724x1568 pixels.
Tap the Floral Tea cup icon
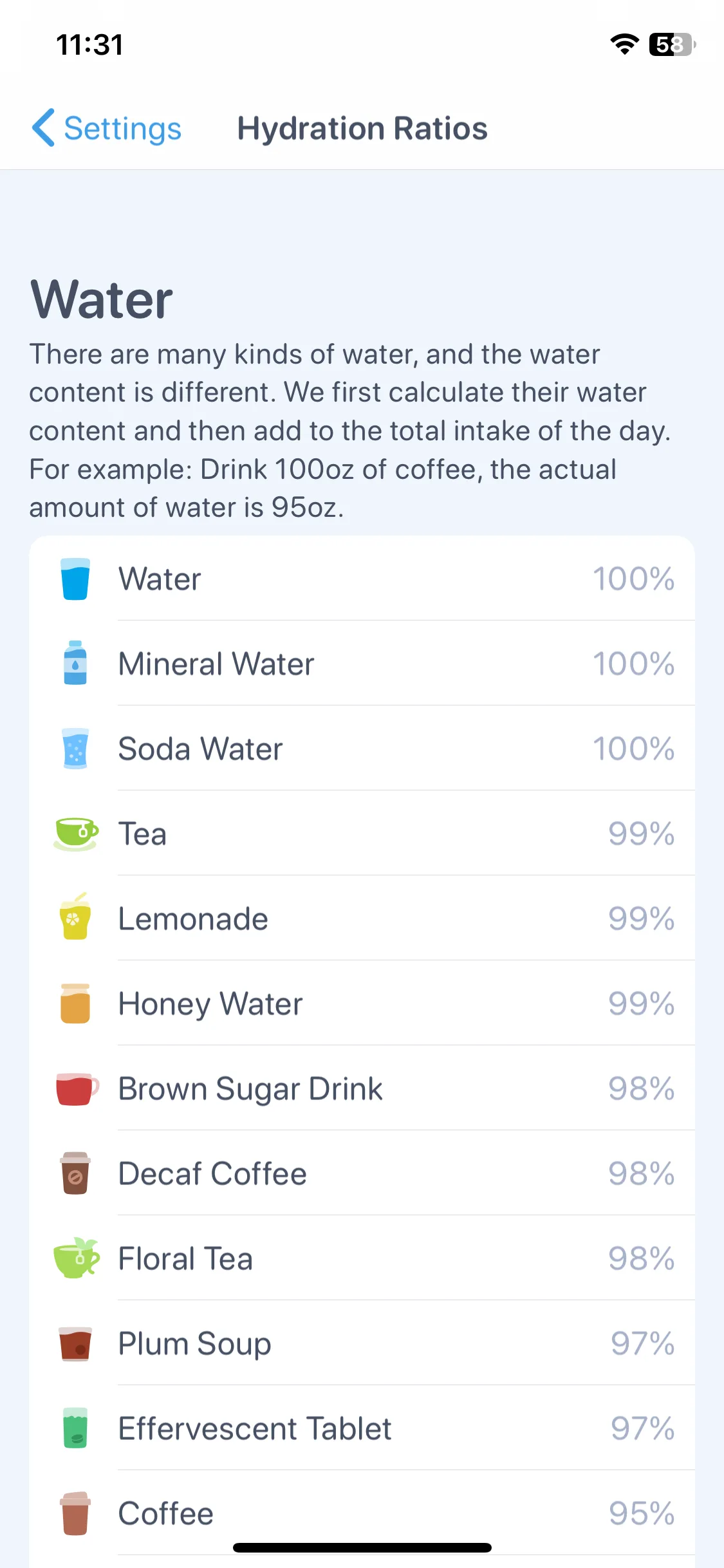pos(77,1257)
